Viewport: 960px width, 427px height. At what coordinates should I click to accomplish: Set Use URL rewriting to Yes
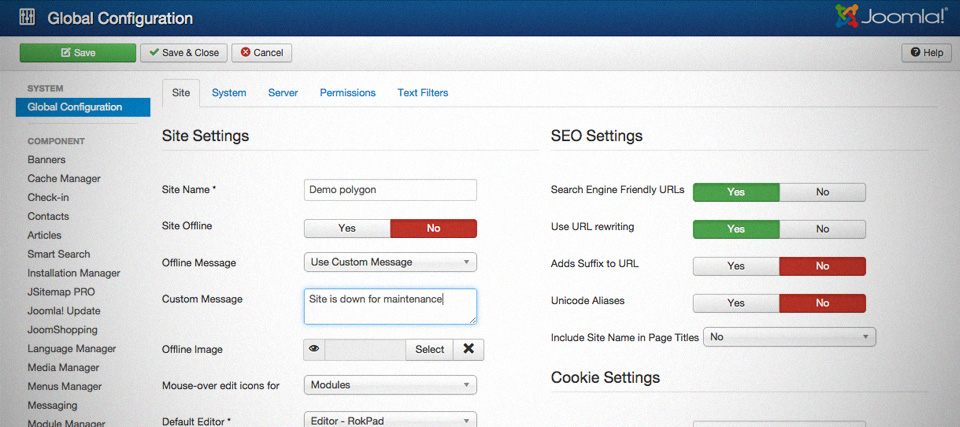736,229
